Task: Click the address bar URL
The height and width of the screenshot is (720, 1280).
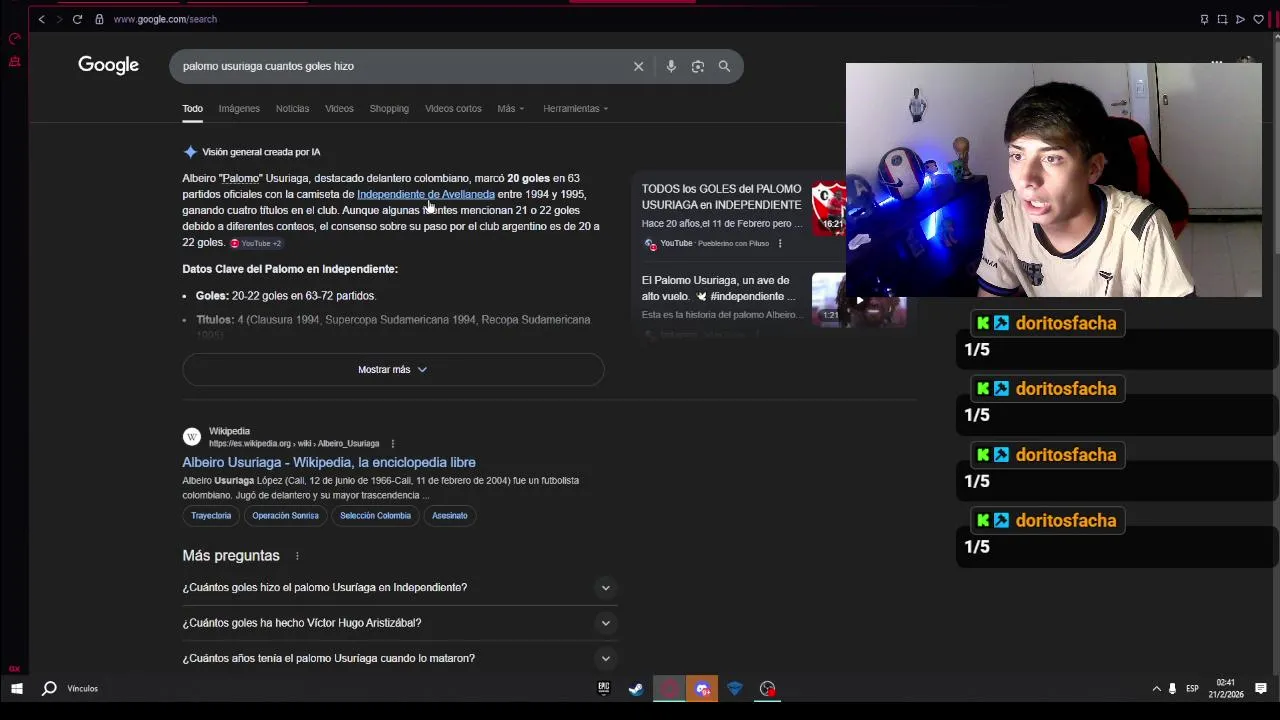Action: tap(165, 19)
